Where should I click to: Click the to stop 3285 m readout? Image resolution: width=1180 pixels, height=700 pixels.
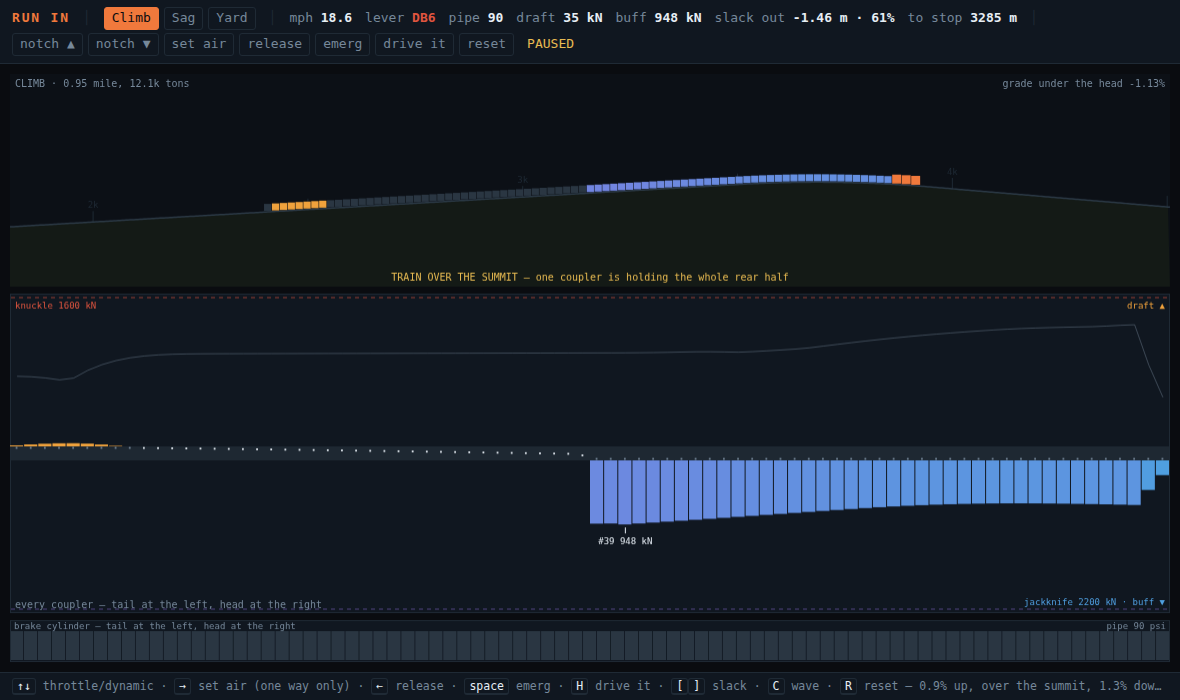[963, 18]
